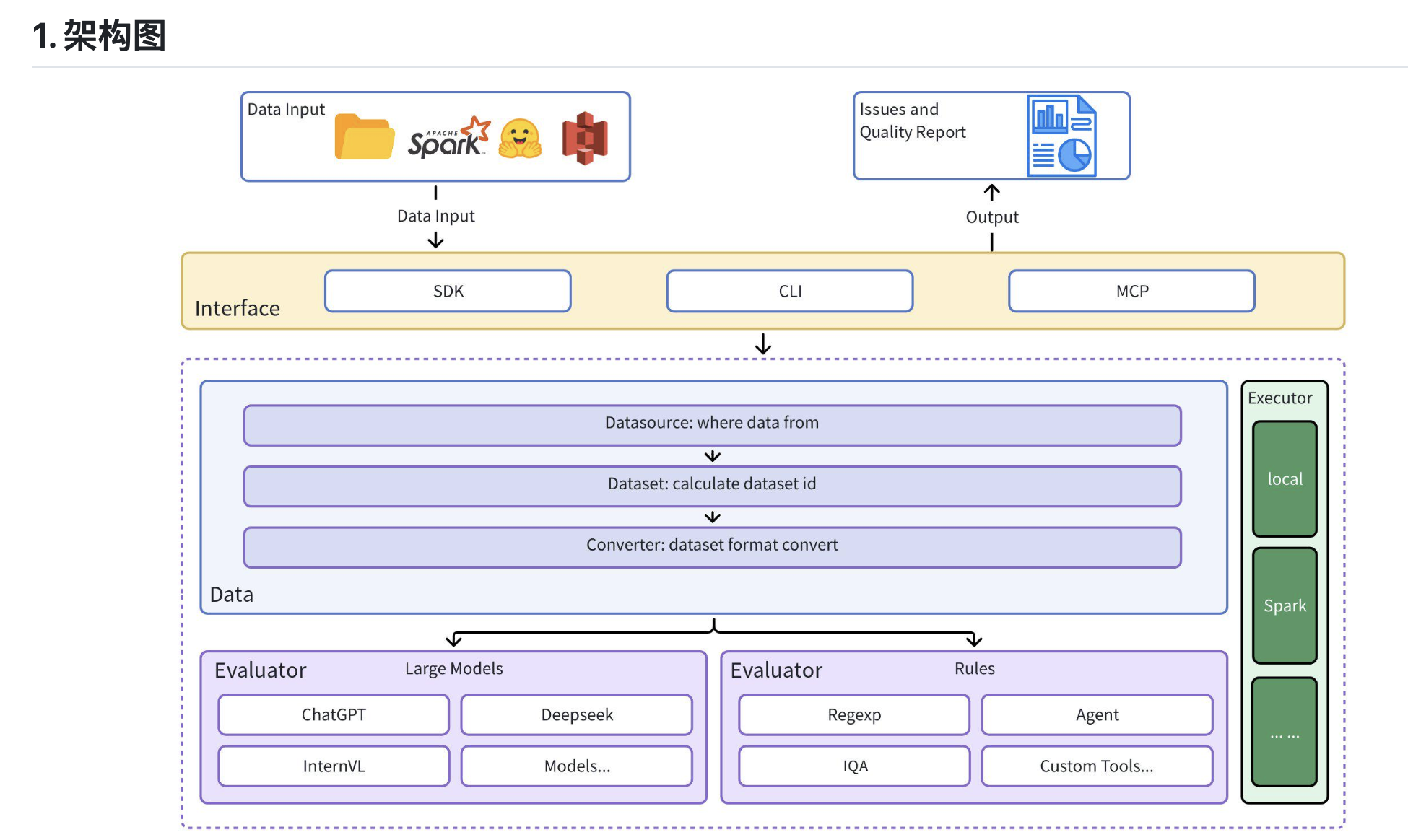1408x840 pixels.
Task: Select the MCP interface box
Action: click(x=1131, y=292)
